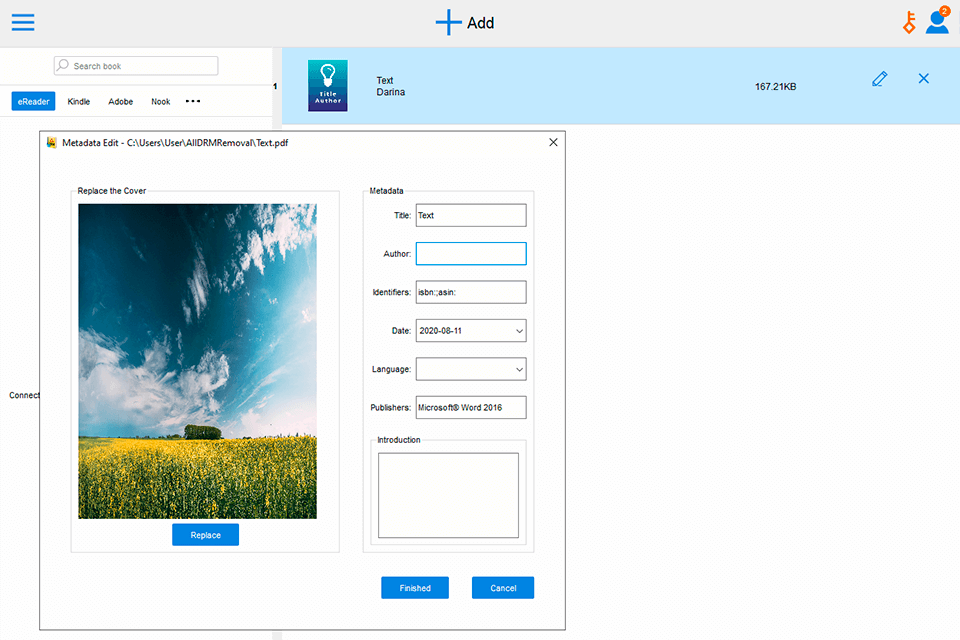
Task: Click the Search book field
Action: (136, 66)
